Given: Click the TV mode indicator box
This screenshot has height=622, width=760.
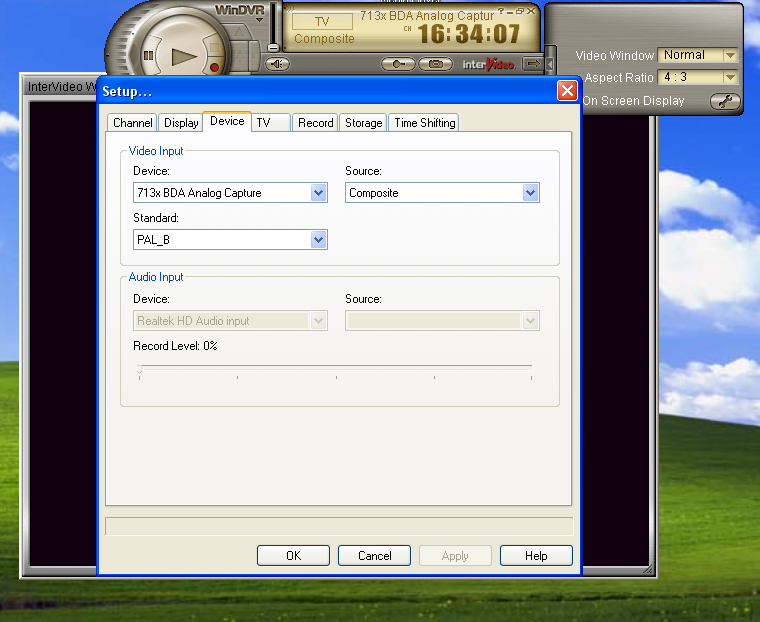Looking at the screenshot, I should click(322, 21).
